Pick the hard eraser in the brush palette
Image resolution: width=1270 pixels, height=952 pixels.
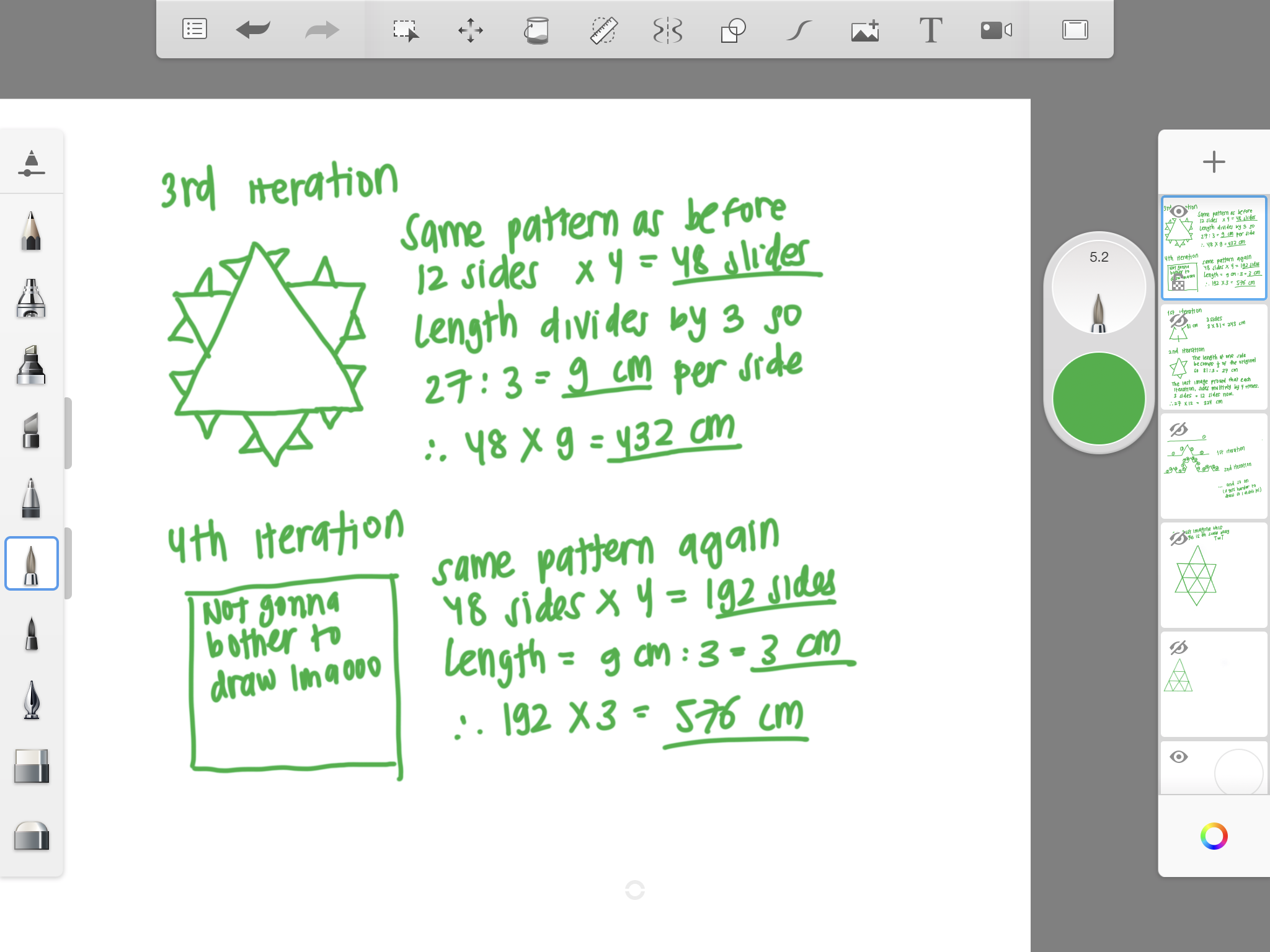pos(31,766)
